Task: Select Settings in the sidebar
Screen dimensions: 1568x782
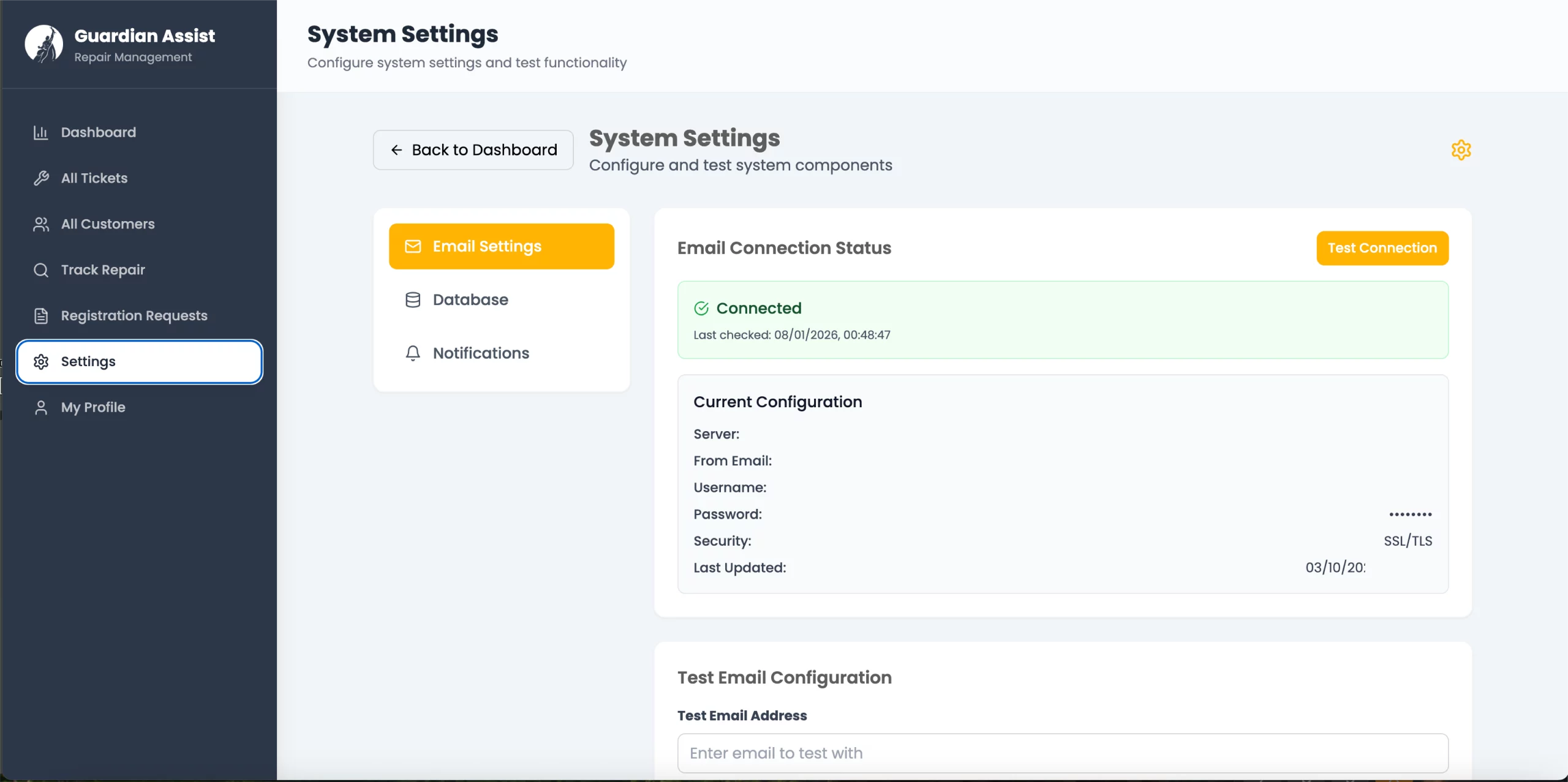Action: [140, 362]
